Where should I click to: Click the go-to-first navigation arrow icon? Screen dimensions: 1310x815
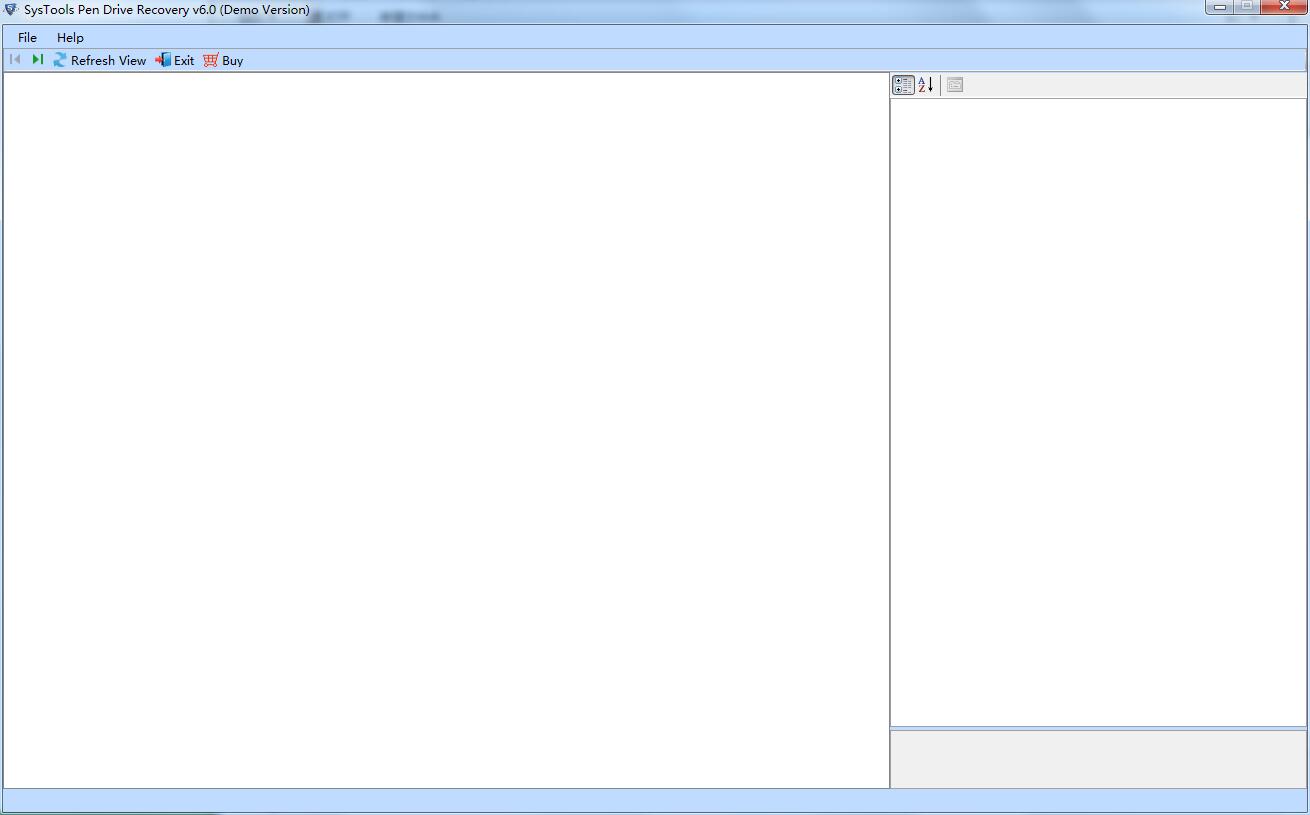tap(15, 60)
